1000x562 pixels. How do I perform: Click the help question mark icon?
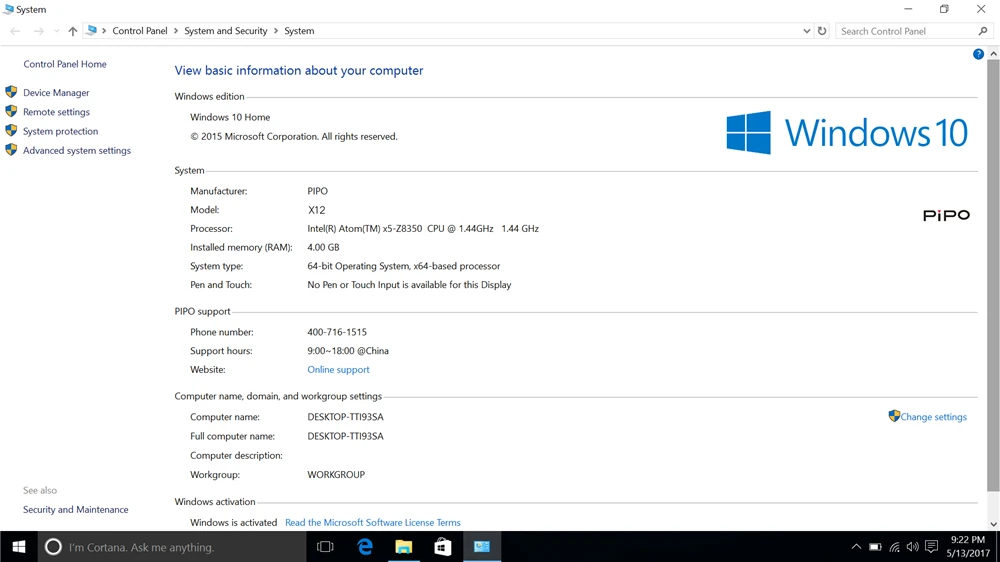(x=978, y=54)
